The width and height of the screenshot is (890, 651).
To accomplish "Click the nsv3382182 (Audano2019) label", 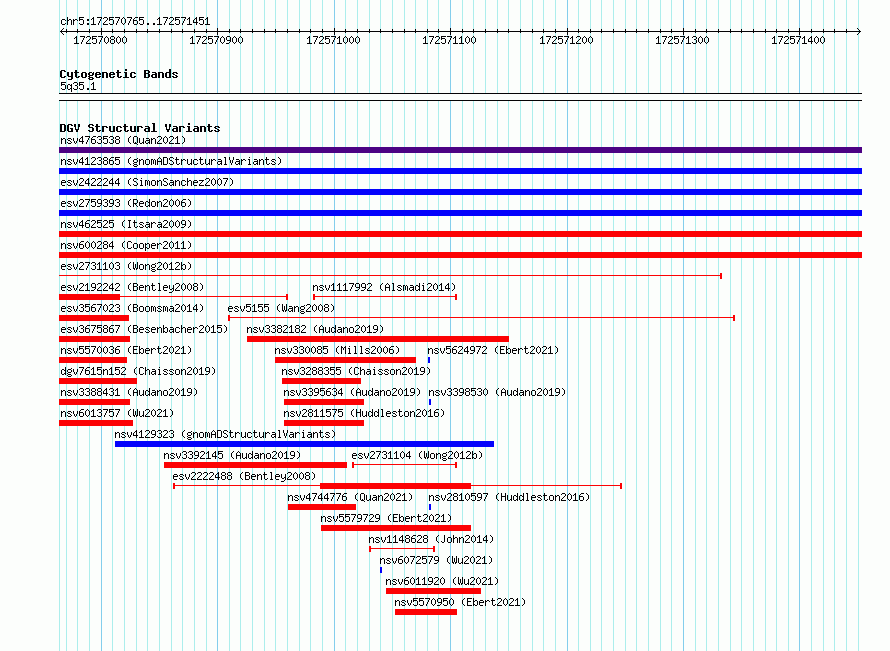I will pyautogui.click(x=315, y=329).
